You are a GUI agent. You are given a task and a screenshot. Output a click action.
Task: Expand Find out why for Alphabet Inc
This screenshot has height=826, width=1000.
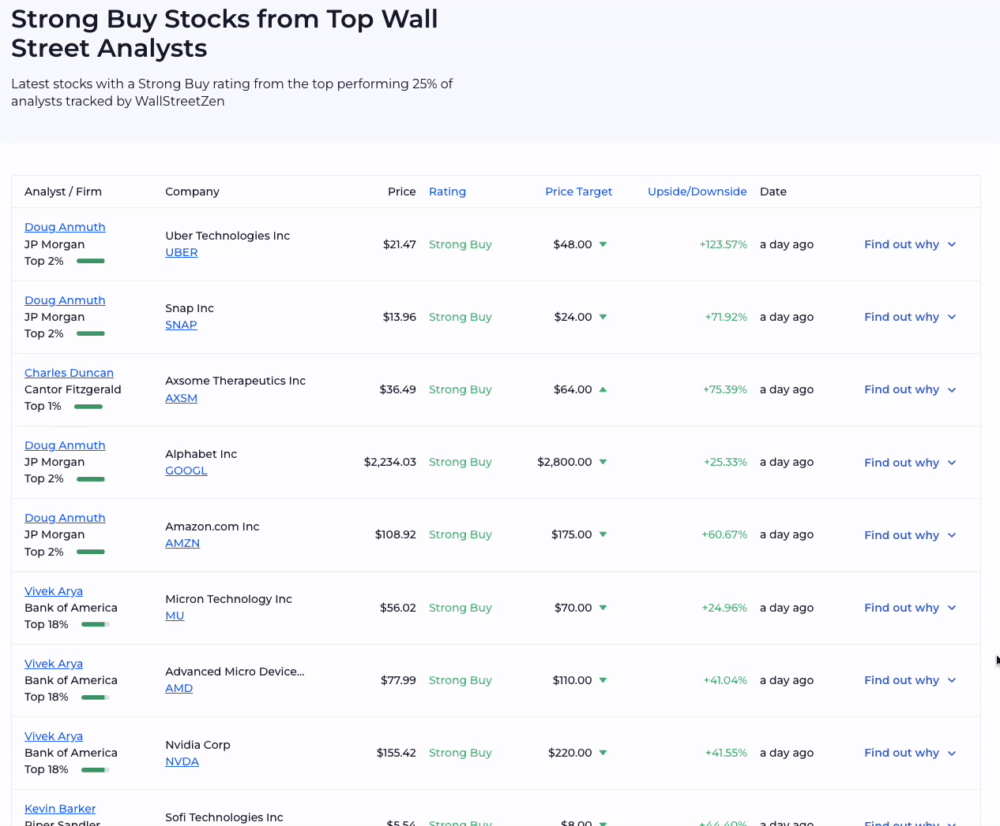[x=910, y=462]
